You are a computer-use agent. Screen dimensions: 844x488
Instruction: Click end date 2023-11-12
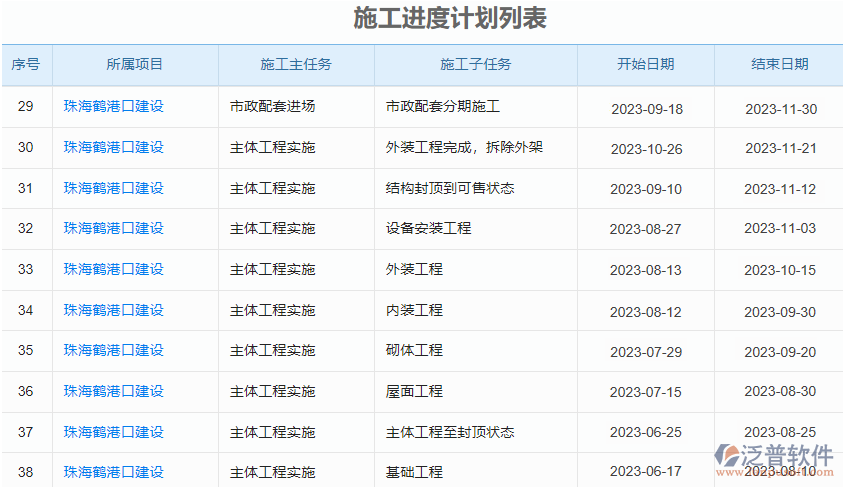pyautogui.click(x=780, y=189)
